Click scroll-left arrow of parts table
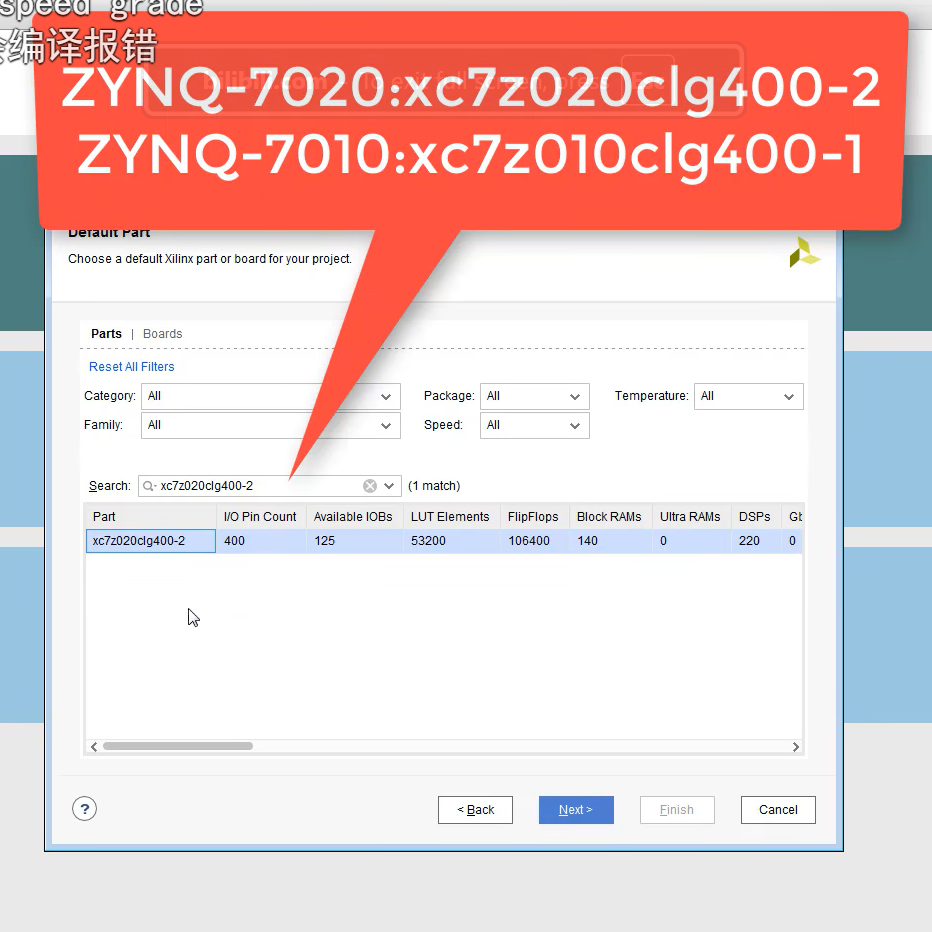The image size is (932, 932). point(94,747)
